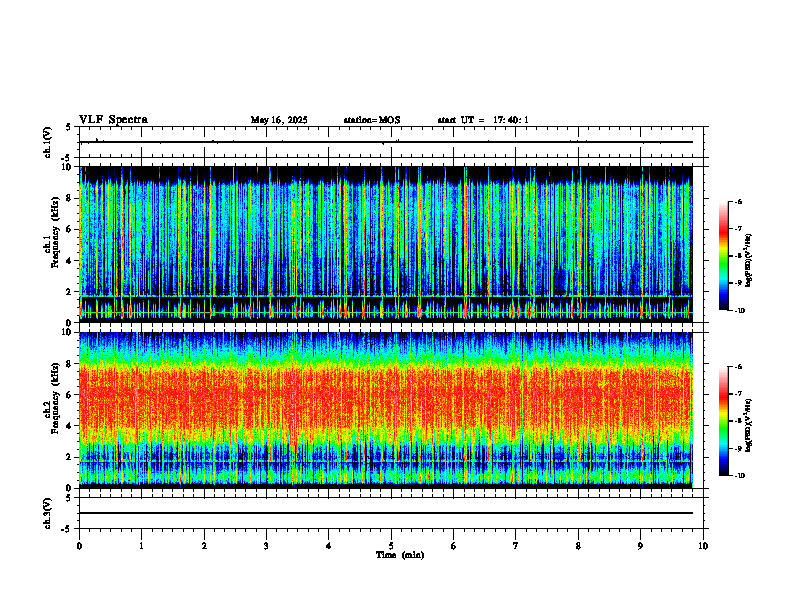Image resolution: width=792 pixels, height=612 pixels.
Task: Click time axis tick label "5"
Action: pyautogui.click(x=391, y=546)
